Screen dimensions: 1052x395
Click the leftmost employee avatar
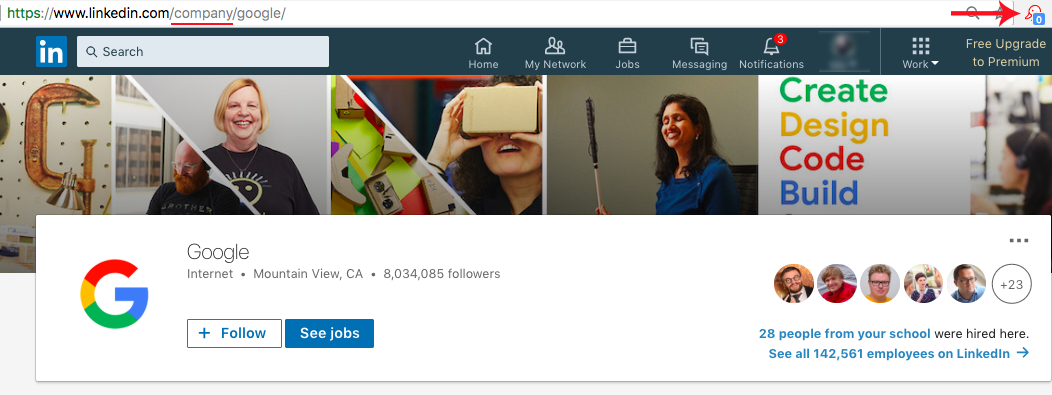click(x=794, y=284)
